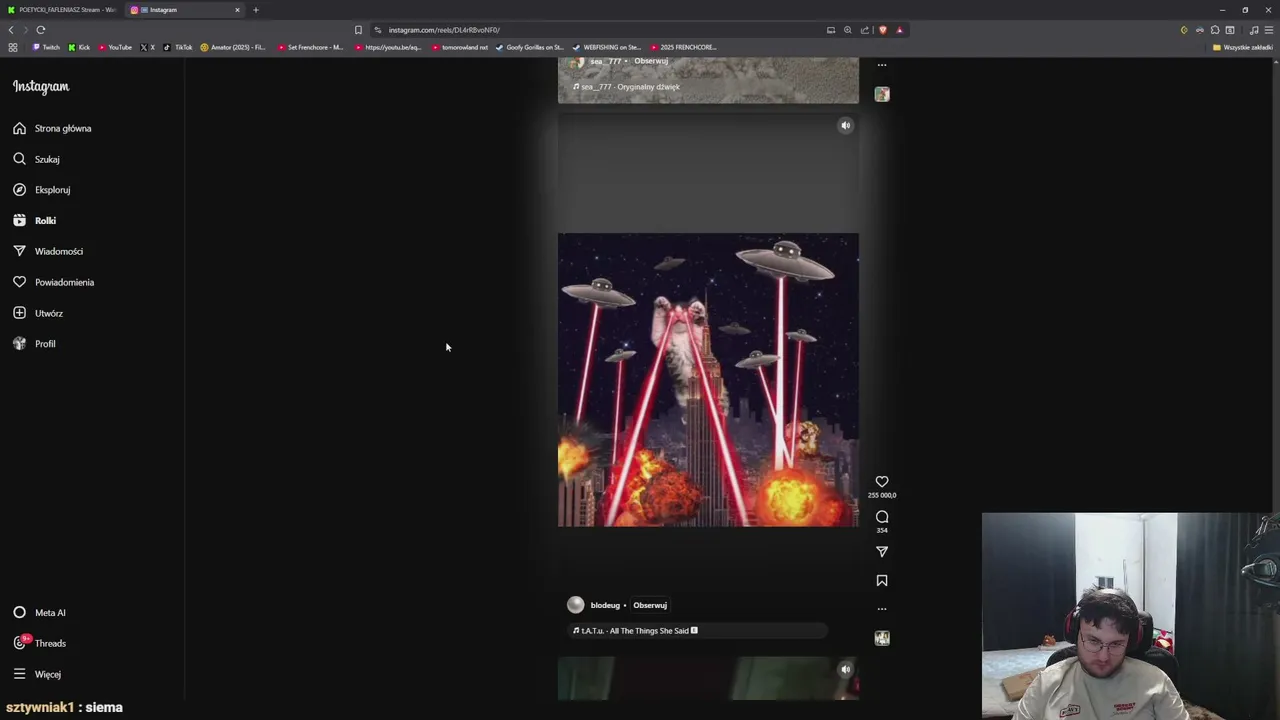Image resolution: width=1280 pixels, height=720 pixels.
Task: Click the address bar URL
Action: [444, 30]
